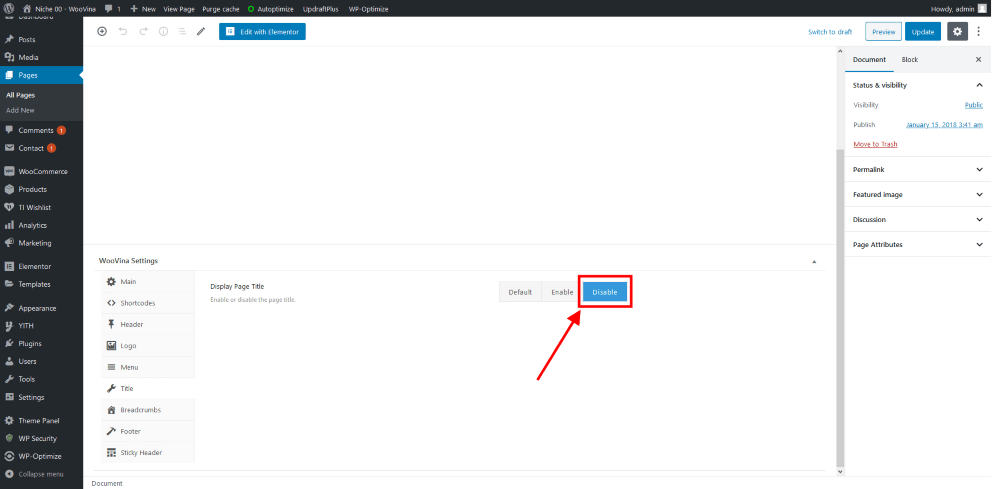
Task: Open Analytics in the admin sidebar
Action: coord(41,225)
